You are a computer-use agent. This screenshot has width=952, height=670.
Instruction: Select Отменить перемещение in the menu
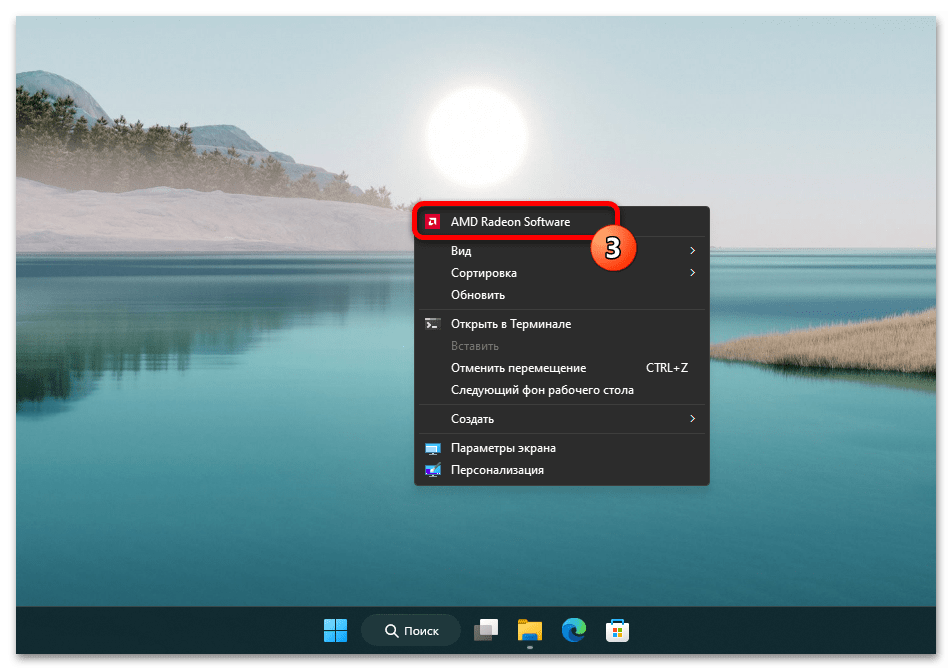[518, 368]
